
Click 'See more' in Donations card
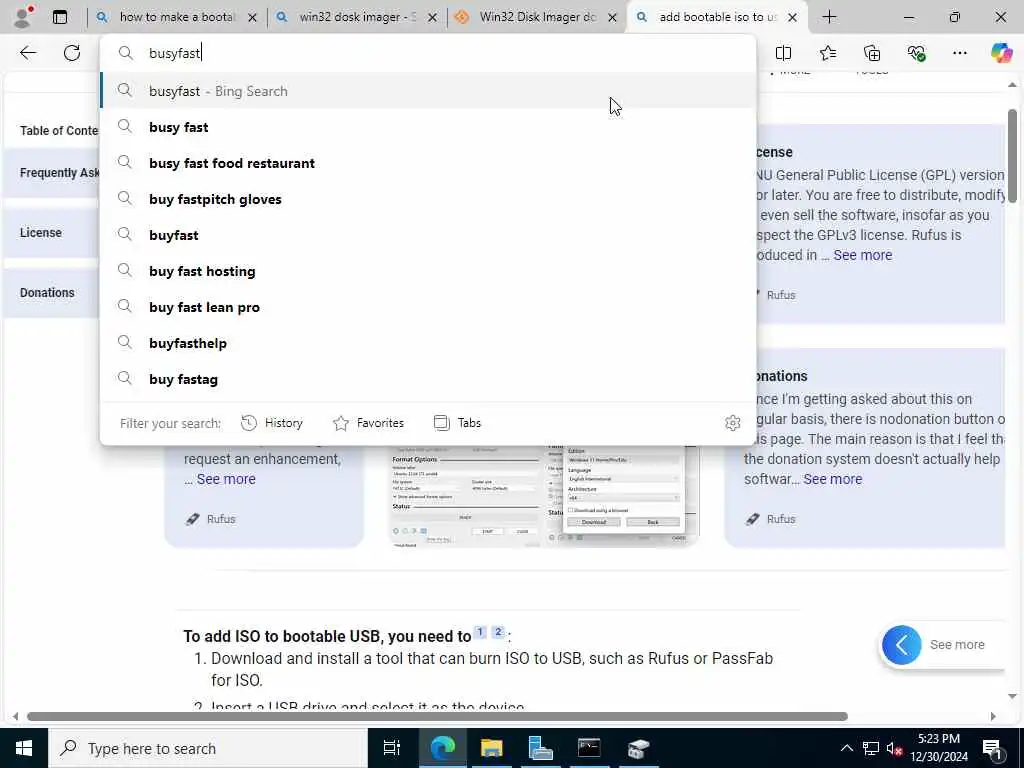click(x=833, y=479)
